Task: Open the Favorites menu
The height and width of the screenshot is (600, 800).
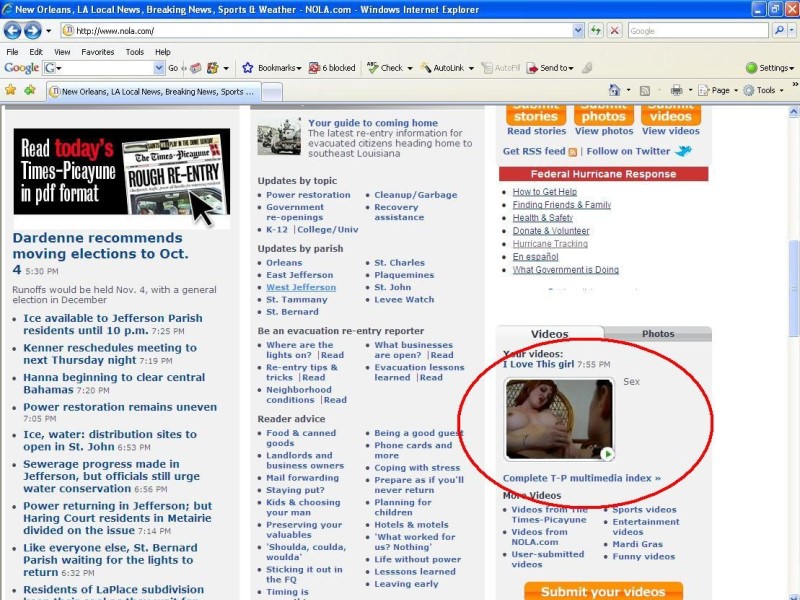Action: [x=97, y=52]
